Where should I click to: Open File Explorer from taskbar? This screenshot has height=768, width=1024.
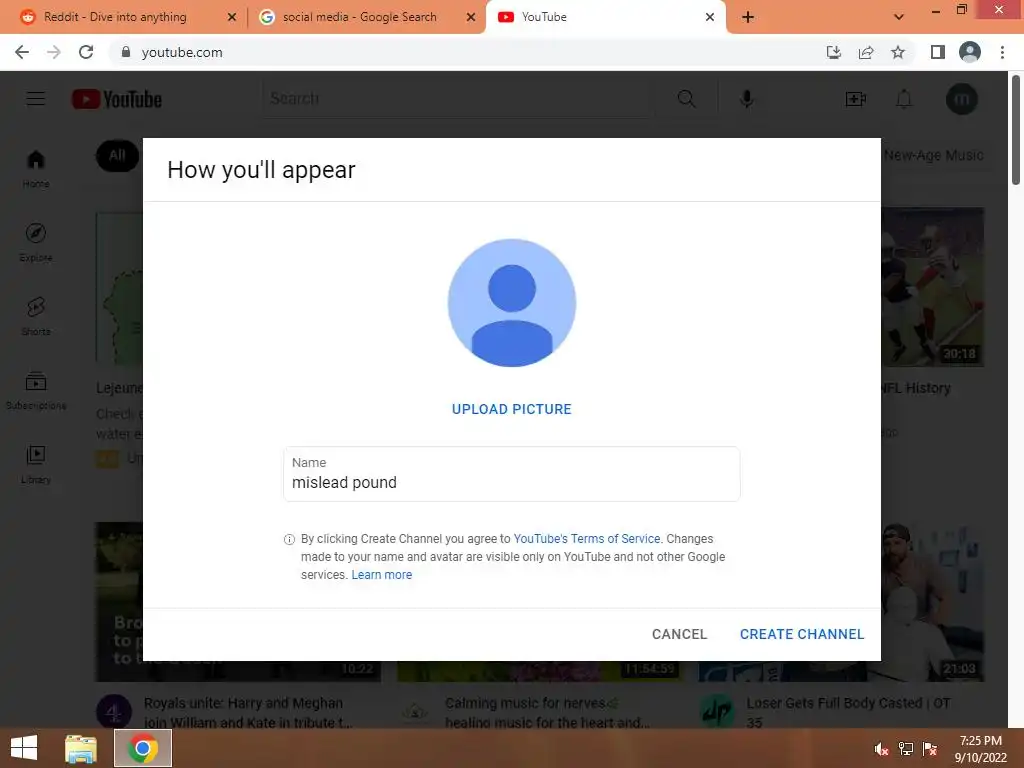point(81,748)
